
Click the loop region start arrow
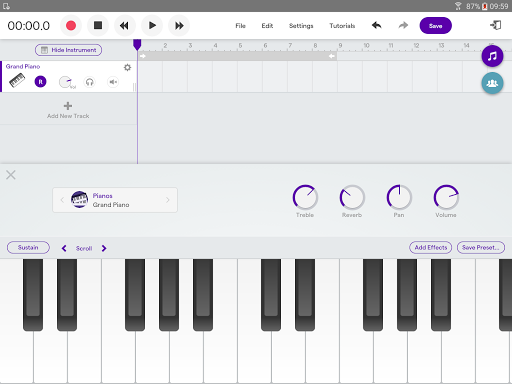coord(143,56)
